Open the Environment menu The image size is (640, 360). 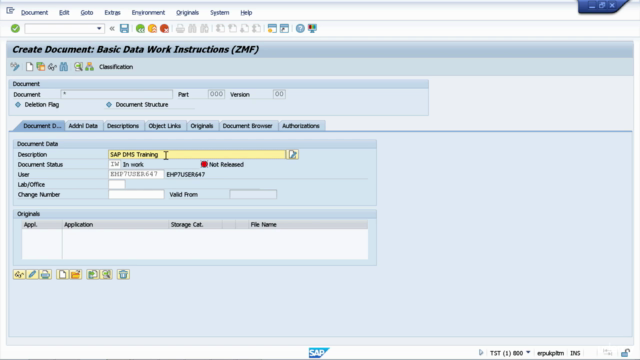point(148,13)
